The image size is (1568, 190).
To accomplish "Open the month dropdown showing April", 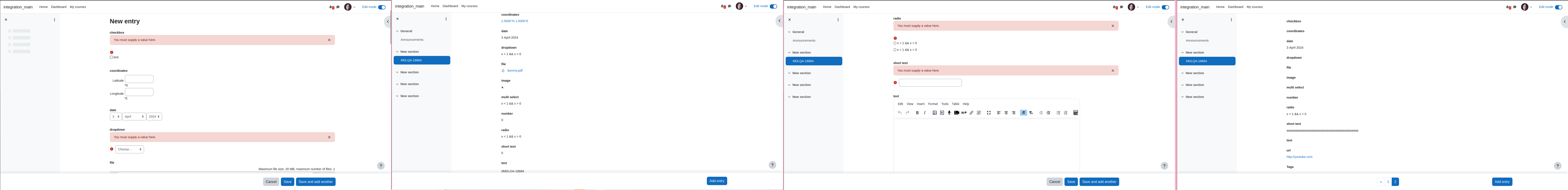I will (x=134, y=117).
